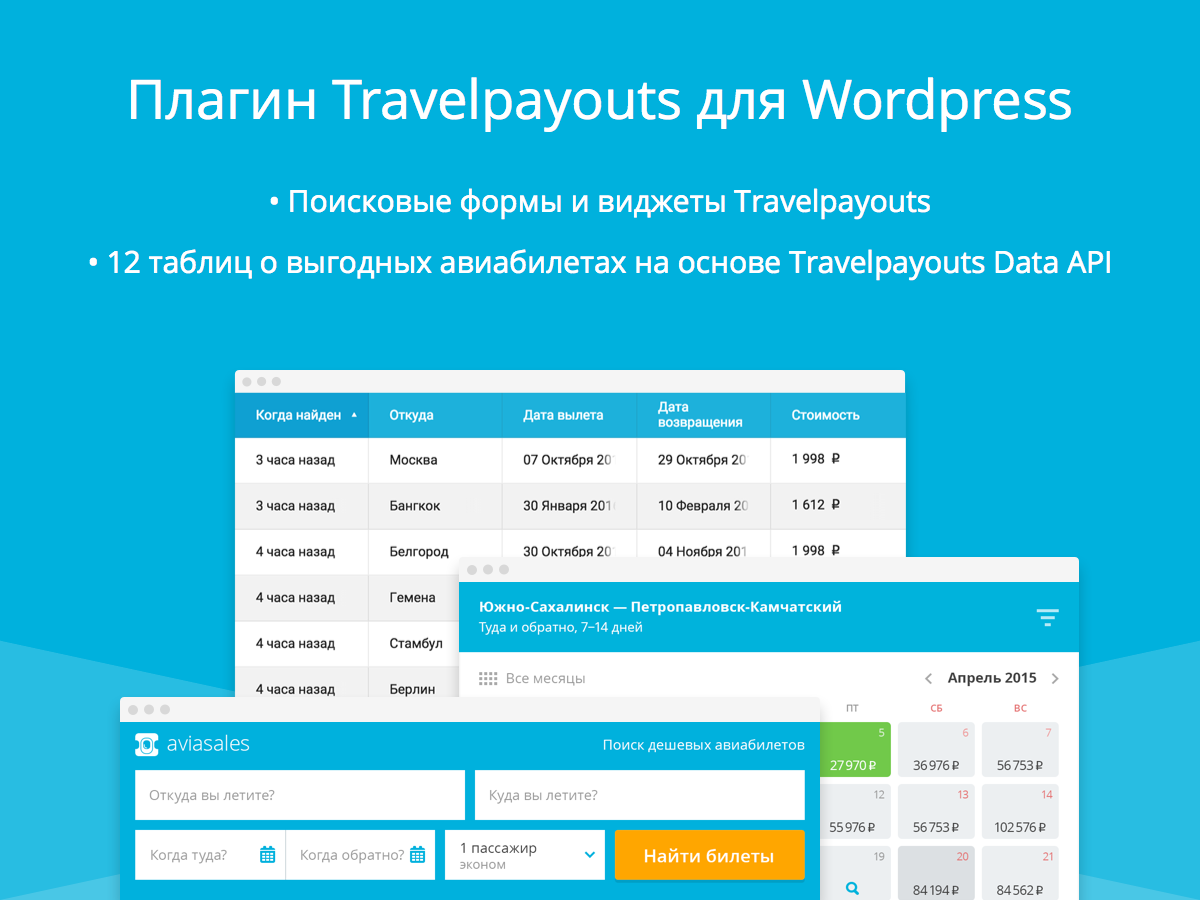The height and width of the screenshot is (900, 1200).
Task: Click calendar icon in 'Когда обратно?' field
Action: click(x=417, y=855)
